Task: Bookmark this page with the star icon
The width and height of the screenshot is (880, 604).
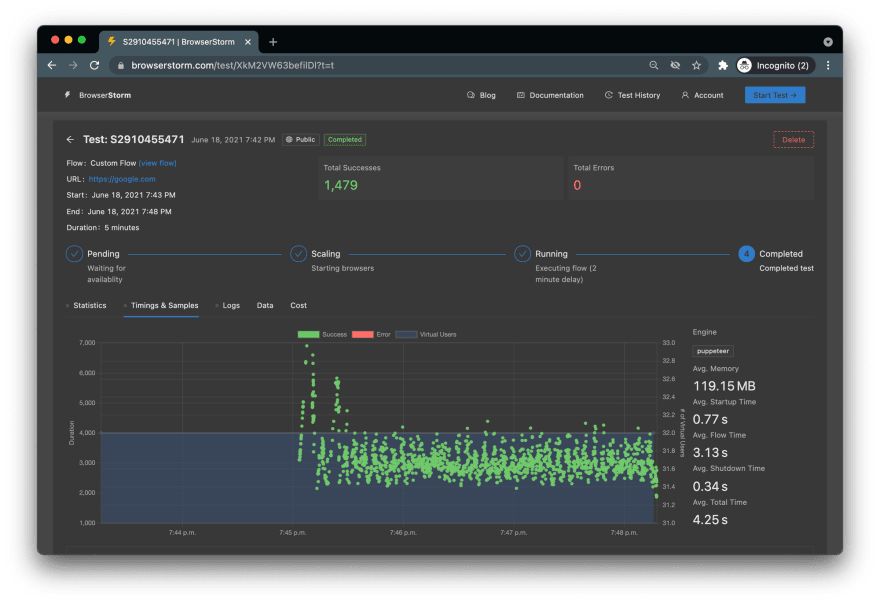Action: pyautogui.click(x=696, y=66)
